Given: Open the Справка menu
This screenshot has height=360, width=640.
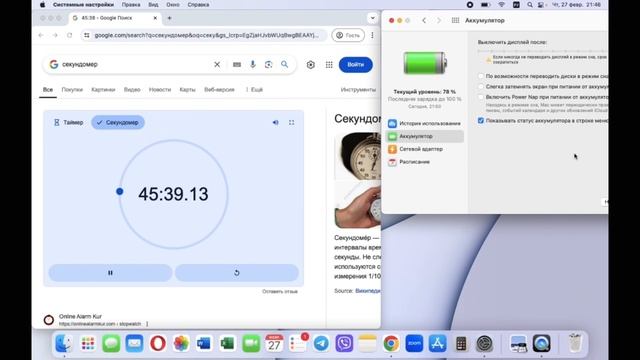Looking at the screenshot, I should tap(198, 5).
